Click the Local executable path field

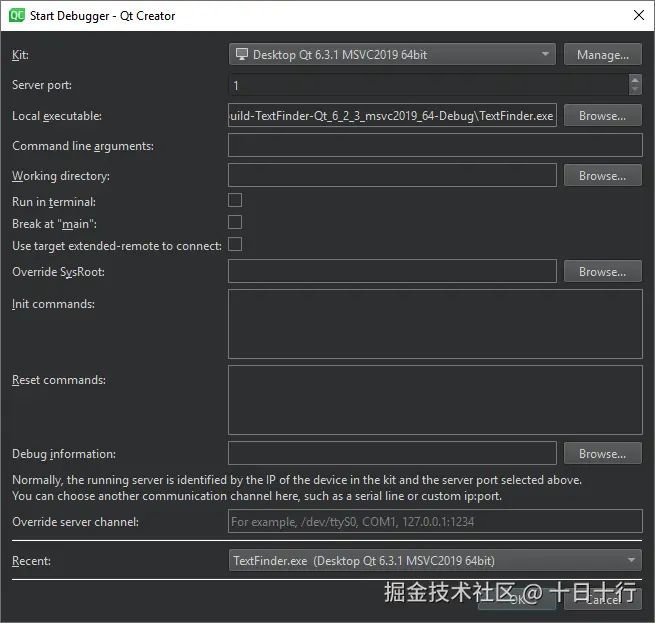click(392, 115)
